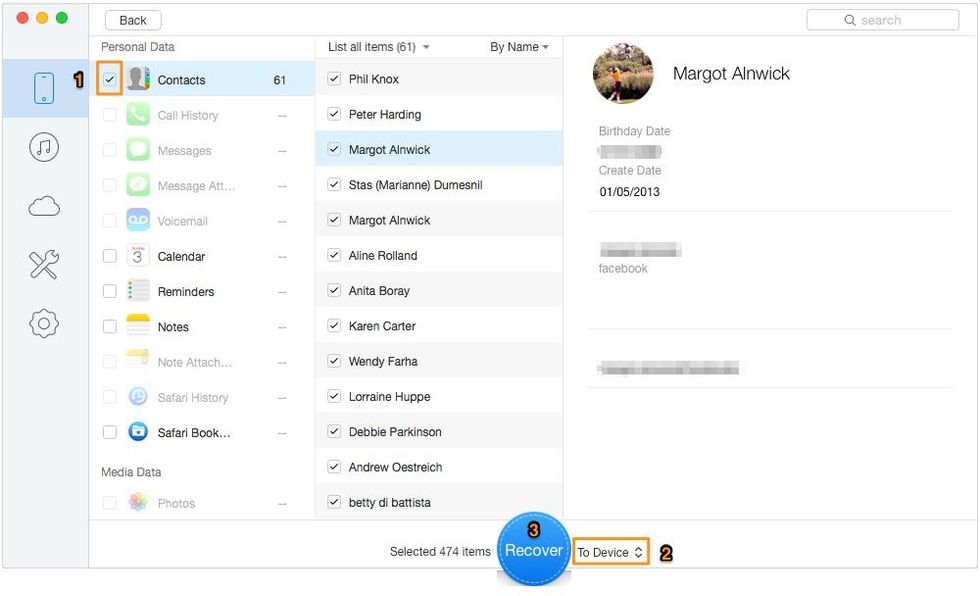Open the By Name sort dropdown
The width and height of the screenshot is (980, 596).
(x=519, y=47)
